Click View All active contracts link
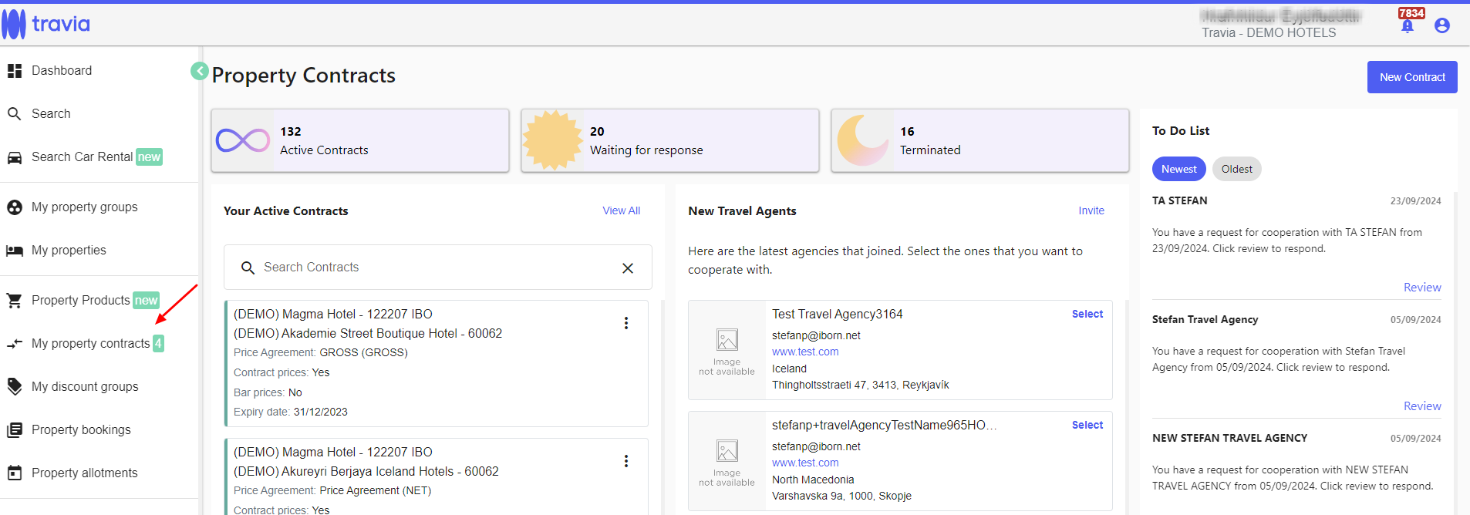 (621, 211)
